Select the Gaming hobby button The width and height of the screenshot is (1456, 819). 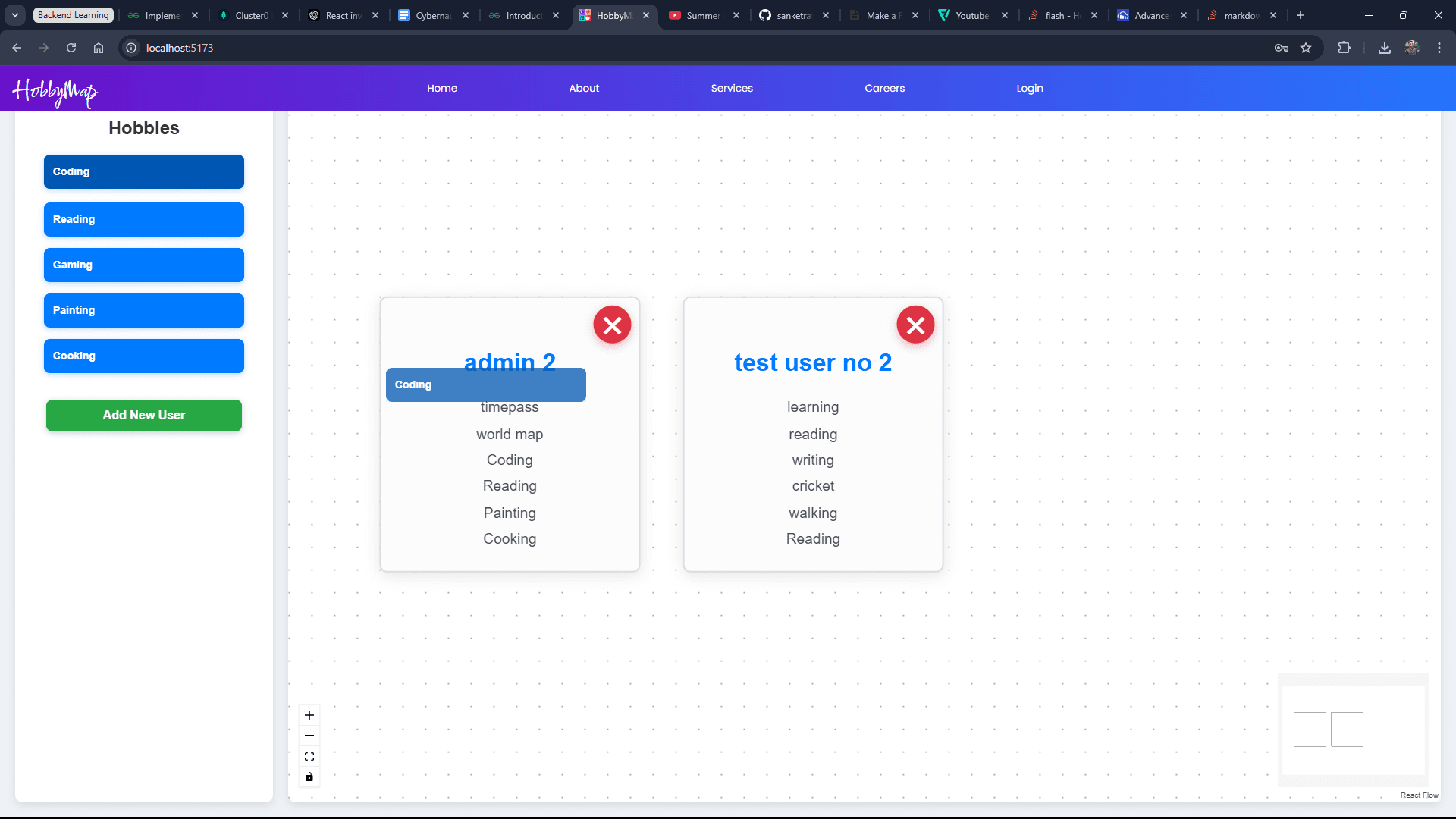[x=144, y=265]
